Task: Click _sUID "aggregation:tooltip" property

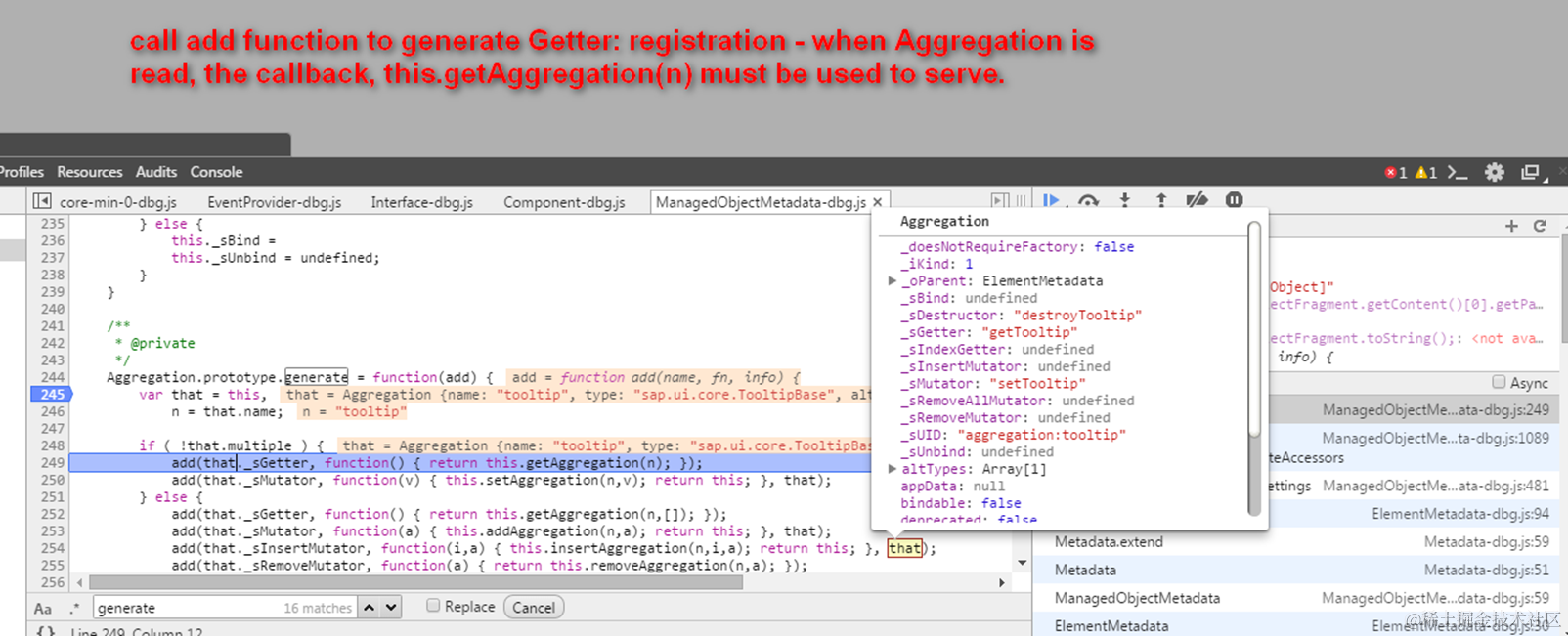Action: (x=1013, y=435)
